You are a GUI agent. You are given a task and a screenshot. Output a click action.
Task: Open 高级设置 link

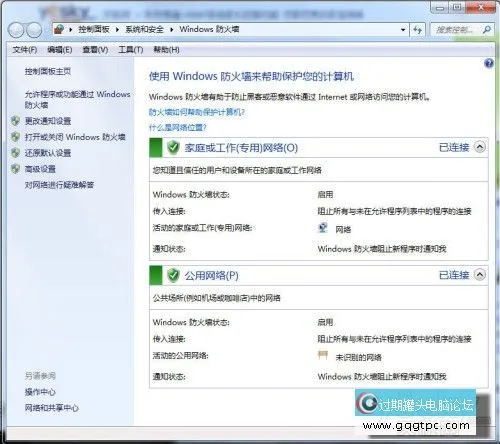click(40, 169)
